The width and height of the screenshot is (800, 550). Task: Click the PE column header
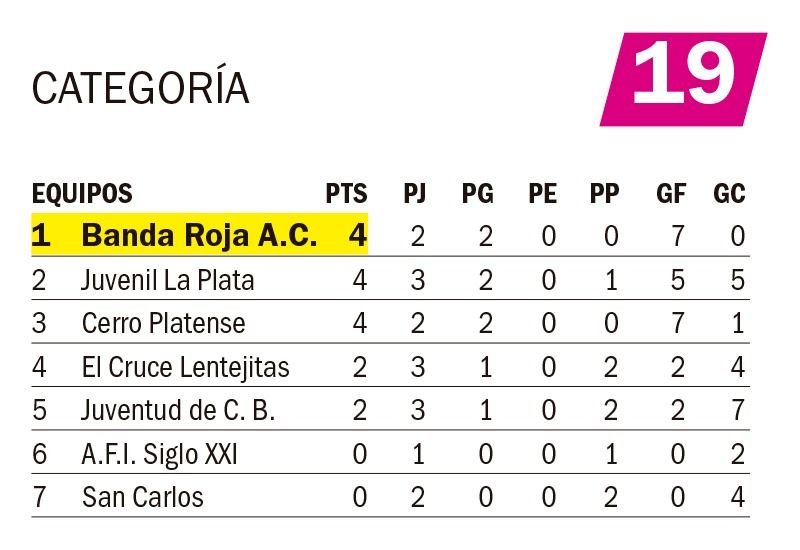(x=542, y=193)
